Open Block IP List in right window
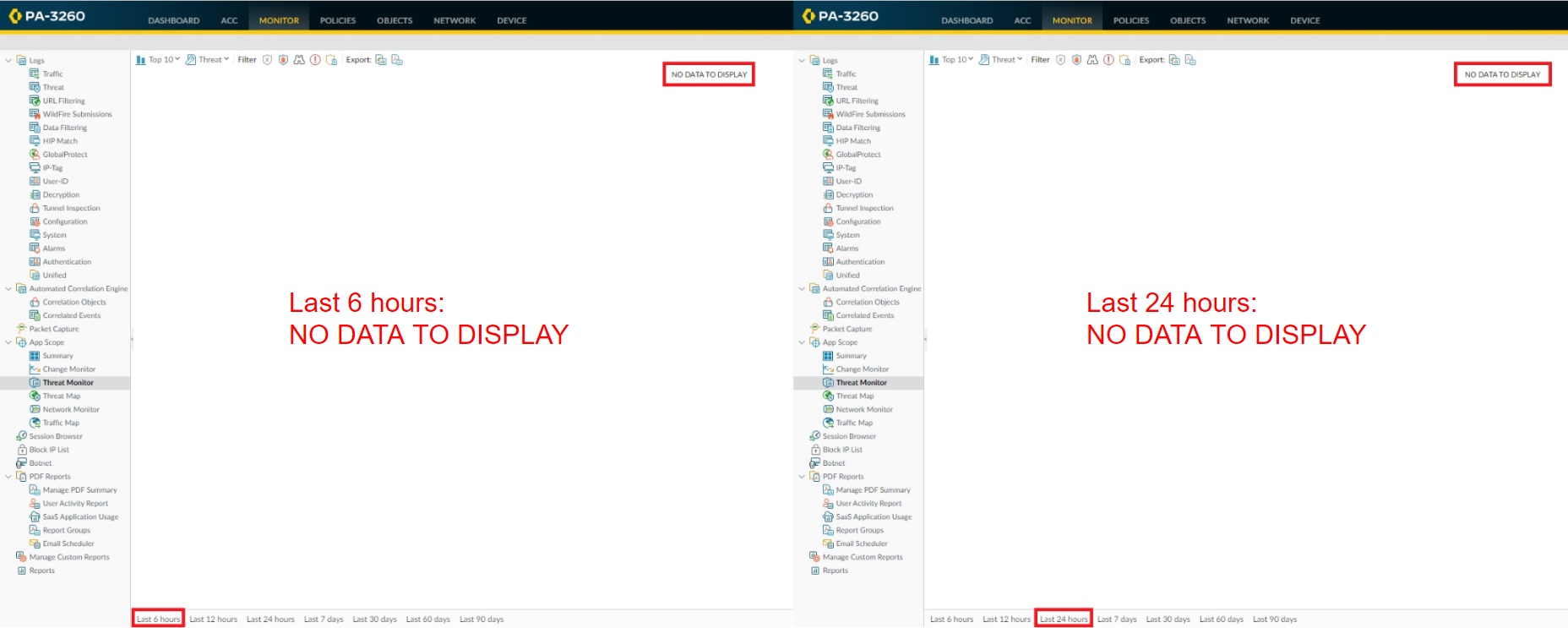 pos(836,451)
